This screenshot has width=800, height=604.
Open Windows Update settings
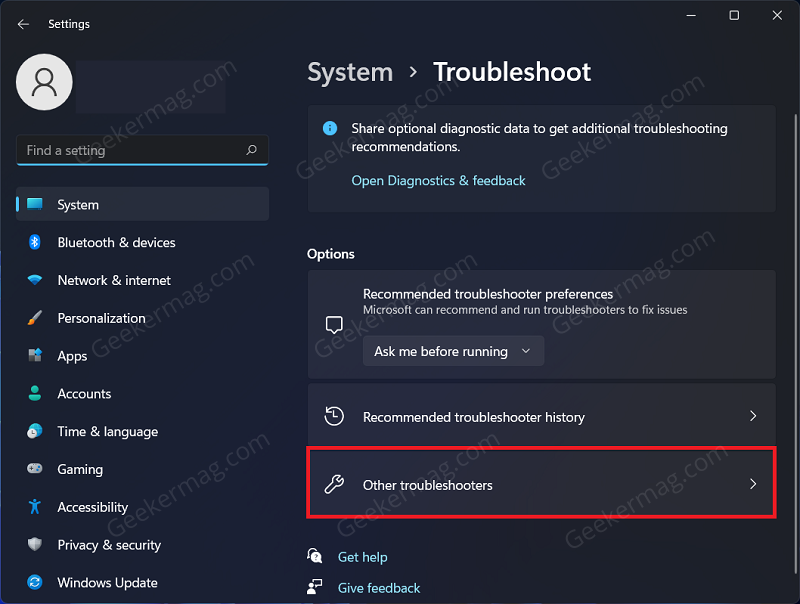click(142, 582)
